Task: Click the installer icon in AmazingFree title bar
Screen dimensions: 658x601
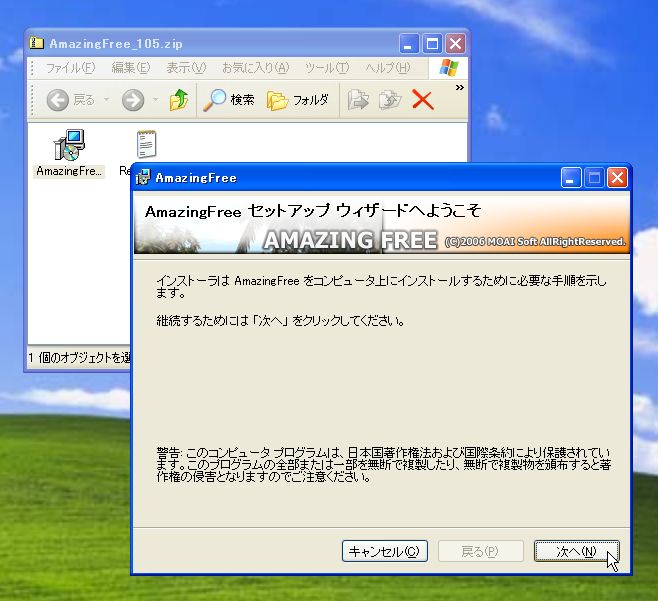Action: [143, 178]
